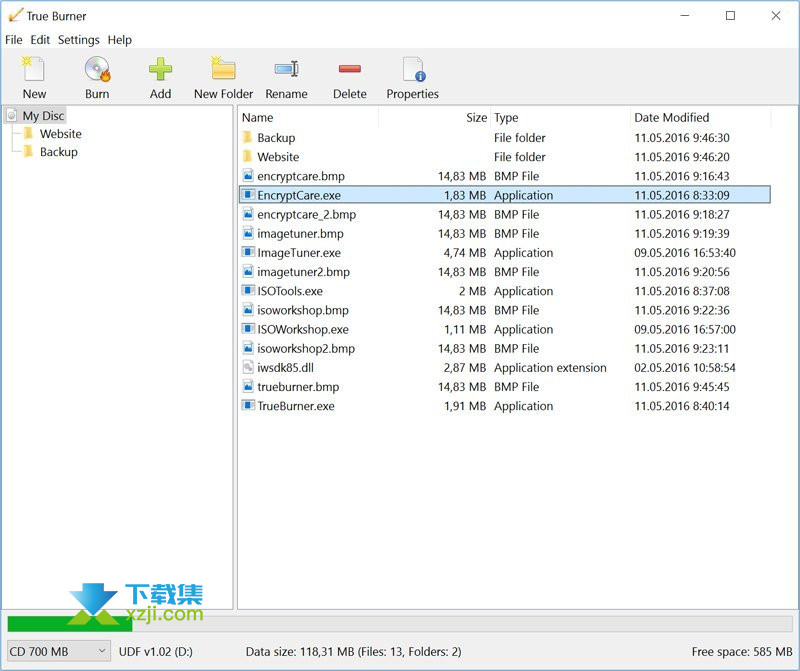Click the green disc capacity usage bar
800x671 pixels.
[70, 624]
